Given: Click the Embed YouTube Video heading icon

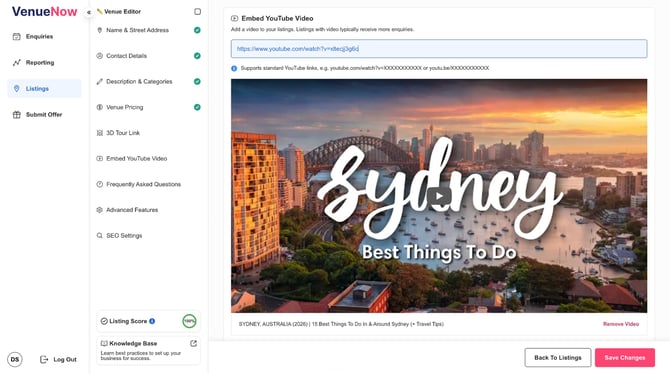Looking at the screenshot, I should (x=235, y=18).
